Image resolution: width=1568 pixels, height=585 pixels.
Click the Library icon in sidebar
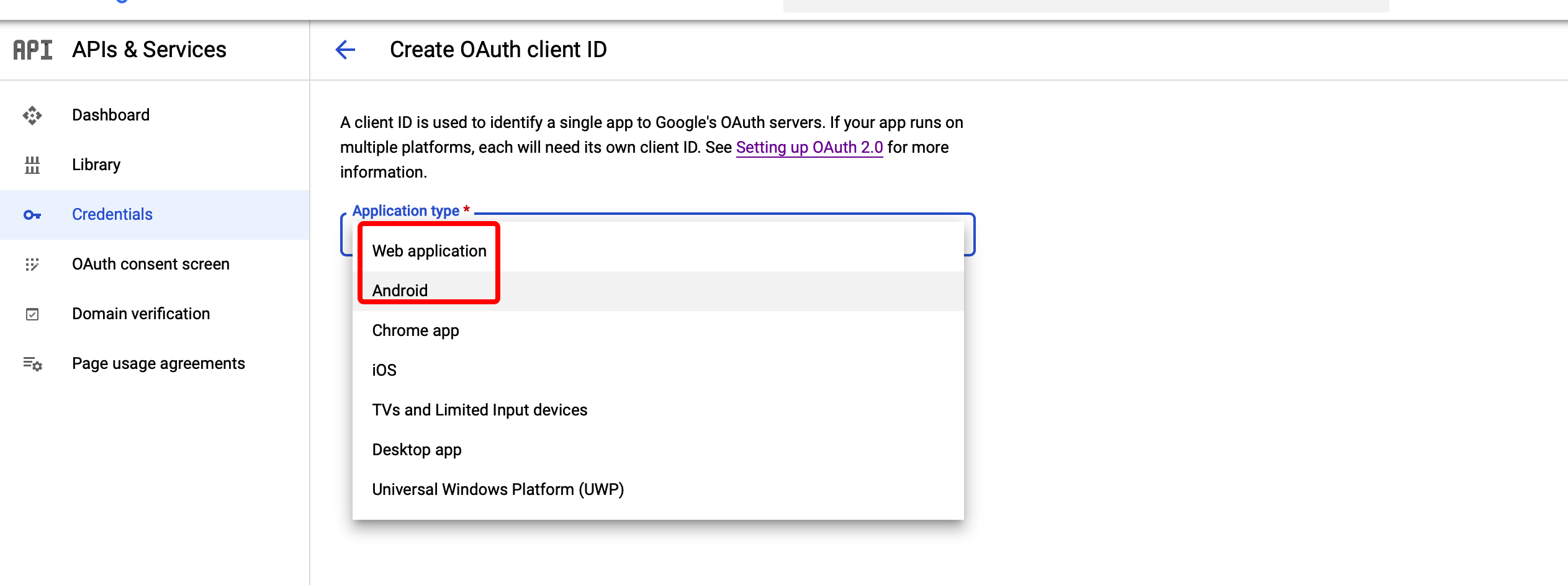tap(32, 165)
